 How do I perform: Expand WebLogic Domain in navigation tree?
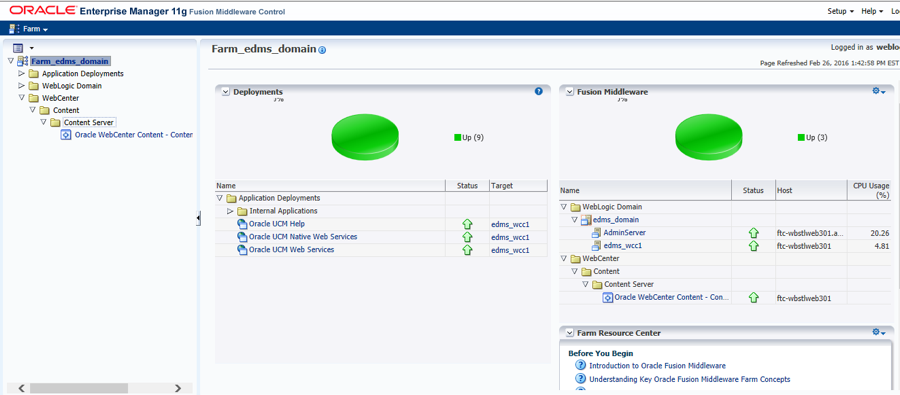(22, 86)
